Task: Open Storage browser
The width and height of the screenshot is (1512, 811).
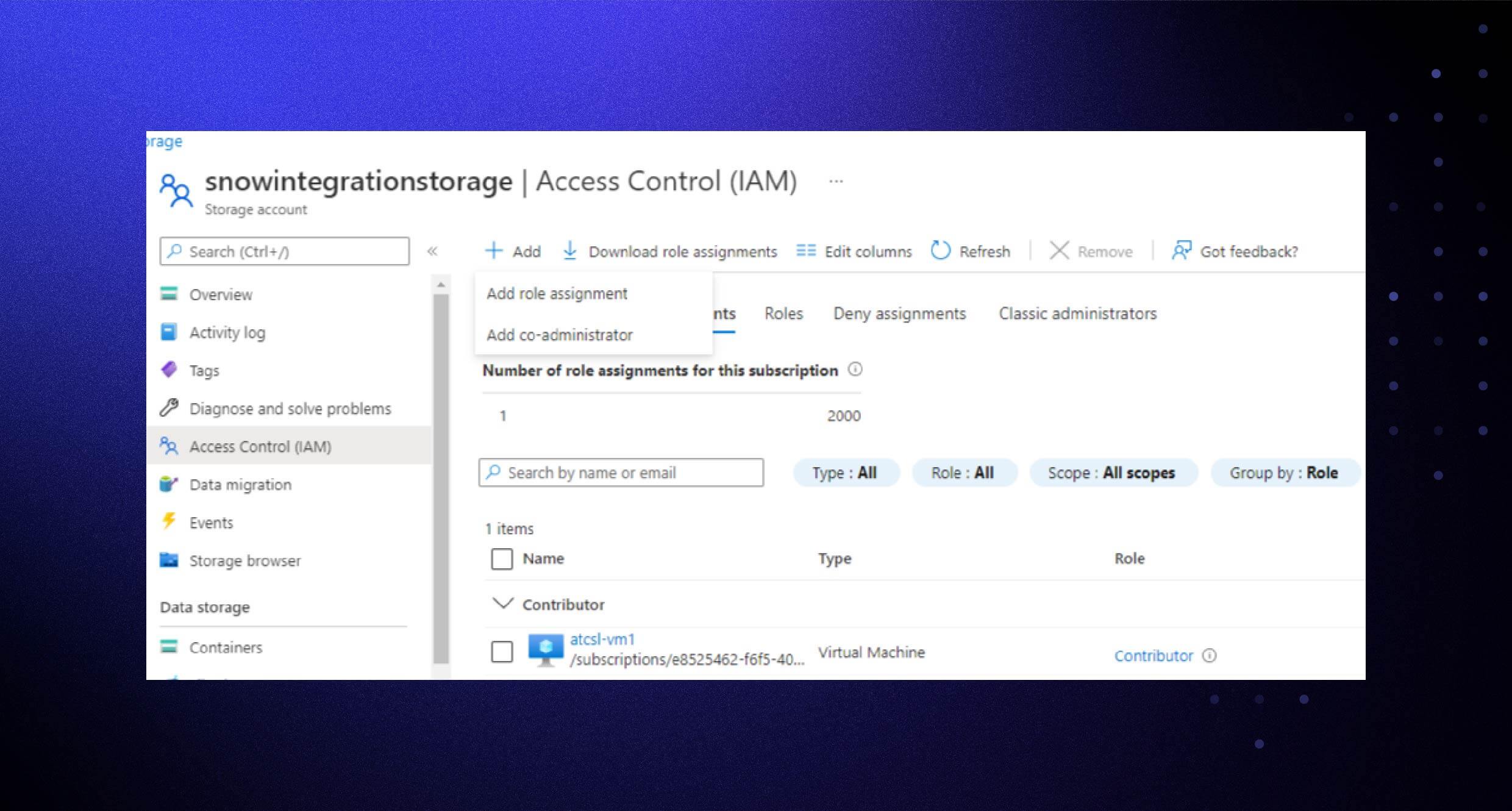Action: (245, 560)
